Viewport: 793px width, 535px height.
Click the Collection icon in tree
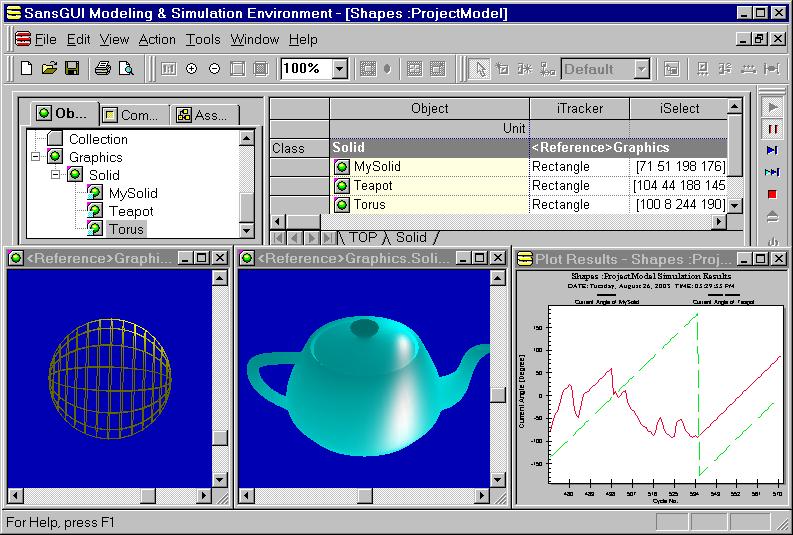[x=55, y=139]
